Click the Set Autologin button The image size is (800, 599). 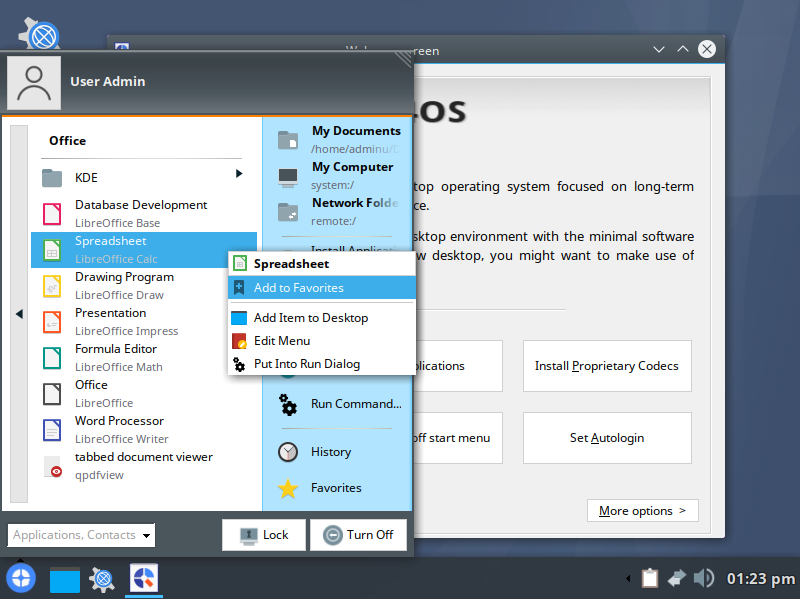[607, 438]
